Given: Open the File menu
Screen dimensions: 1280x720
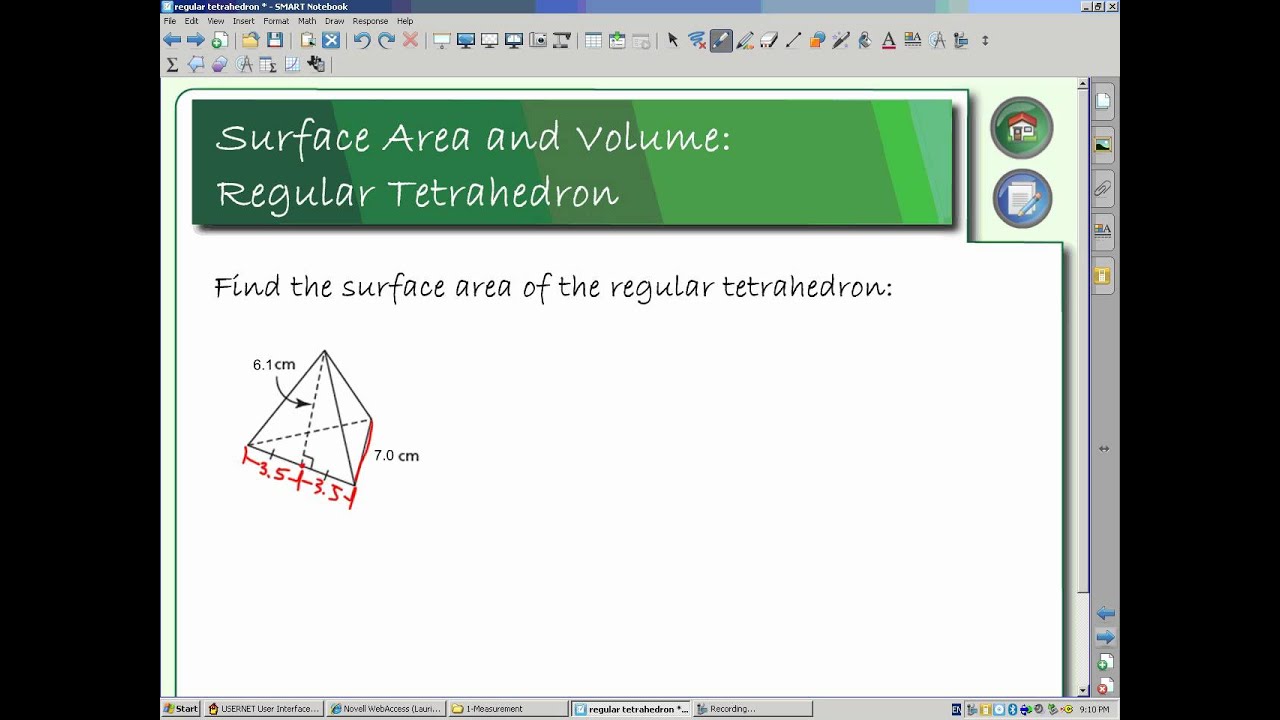Looking at the screenshot, I should (x=170, y=21).
